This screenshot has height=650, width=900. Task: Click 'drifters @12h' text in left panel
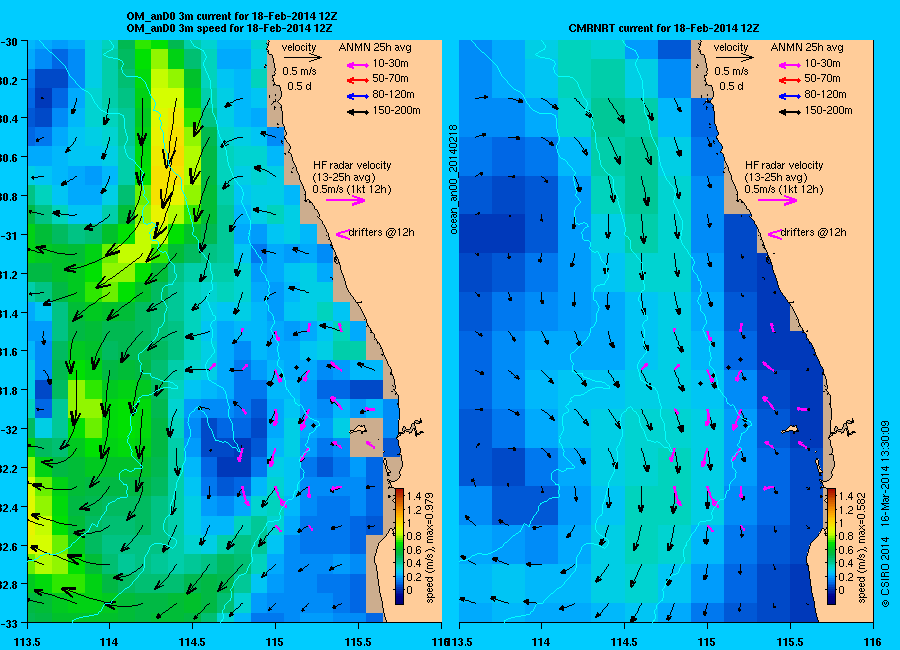[x=382, y=233]
